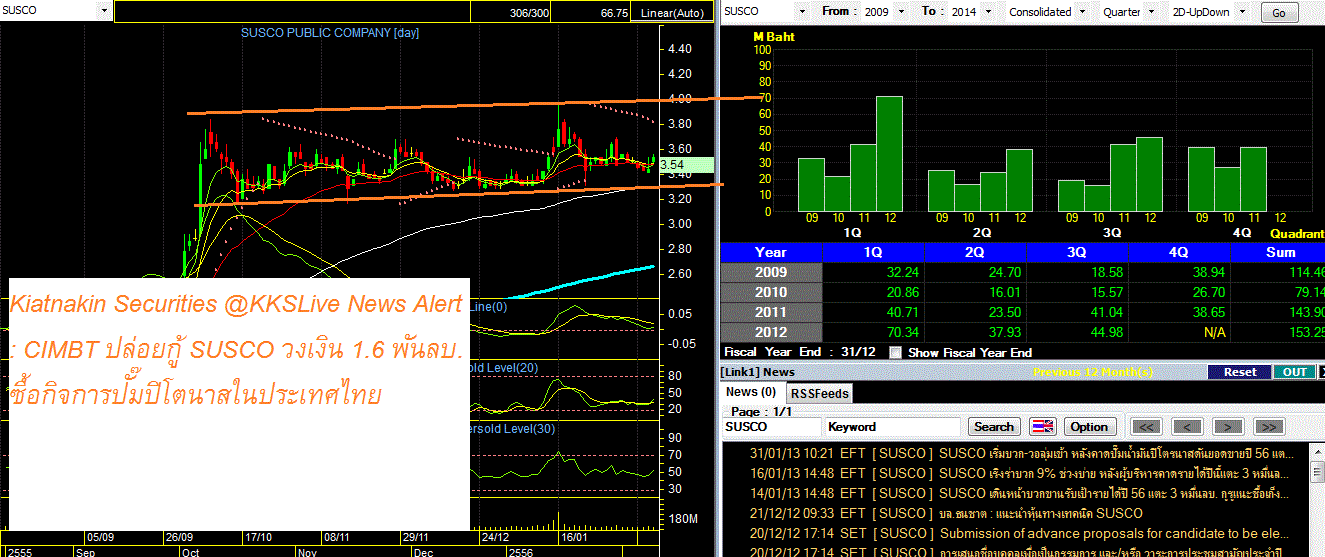Click the 306/300 field in chart header
The width and height of the screenshot is (1325, 557).
[529, 13]
